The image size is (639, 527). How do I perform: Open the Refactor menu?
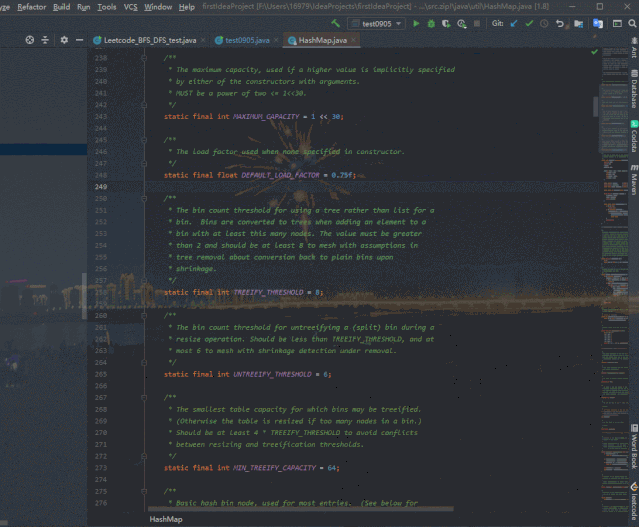click(x=31, y=7)
